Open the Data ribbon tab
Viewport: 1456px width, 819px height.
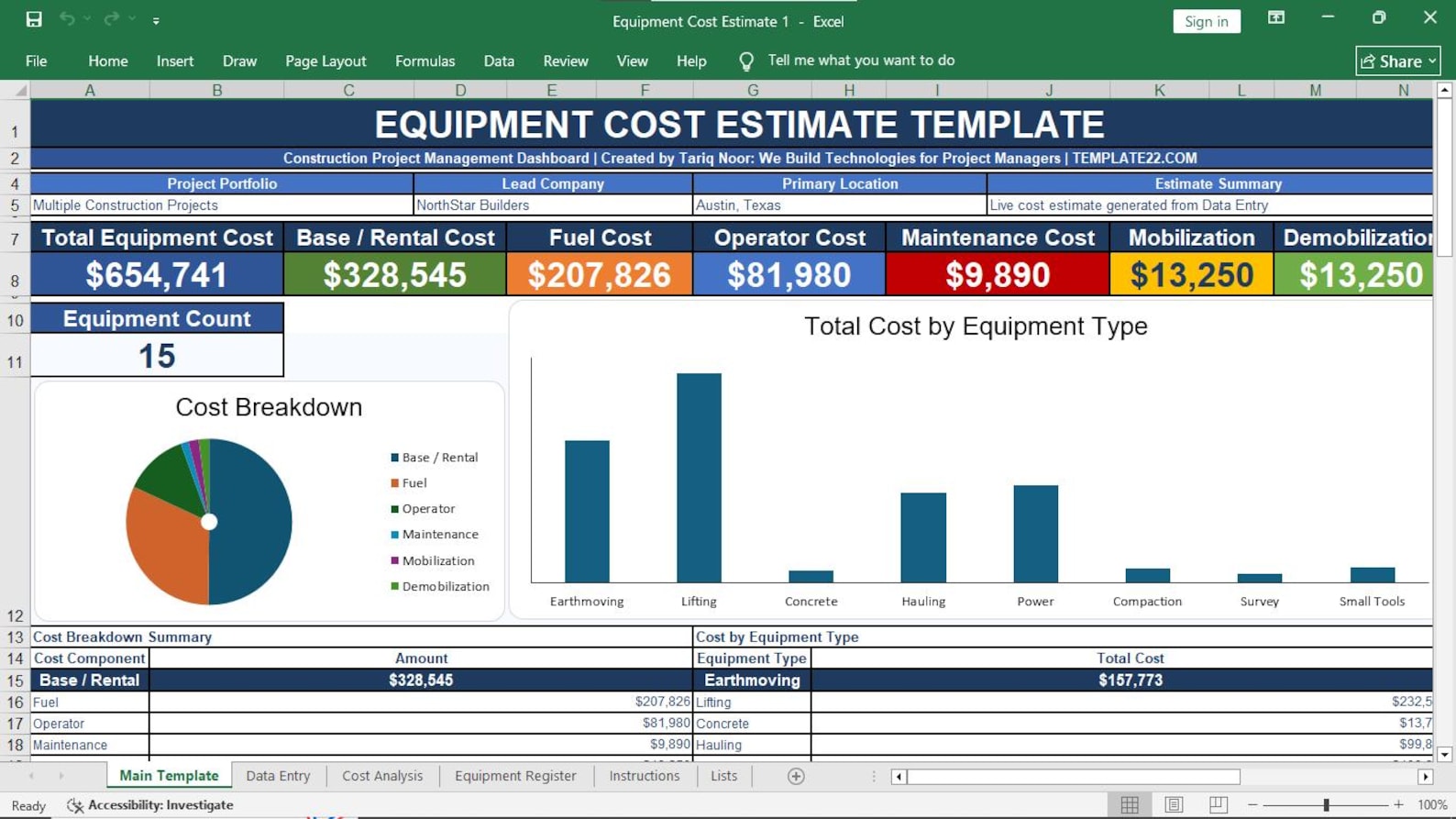pyautogui.click(x=499, y=61)
